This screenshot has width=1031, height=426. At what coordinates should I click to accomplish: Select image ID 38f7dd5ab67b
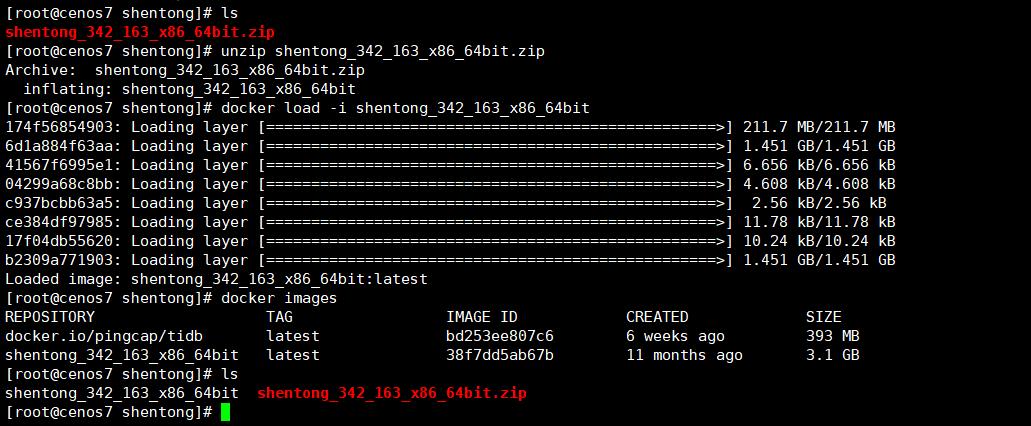coord(499,355)
